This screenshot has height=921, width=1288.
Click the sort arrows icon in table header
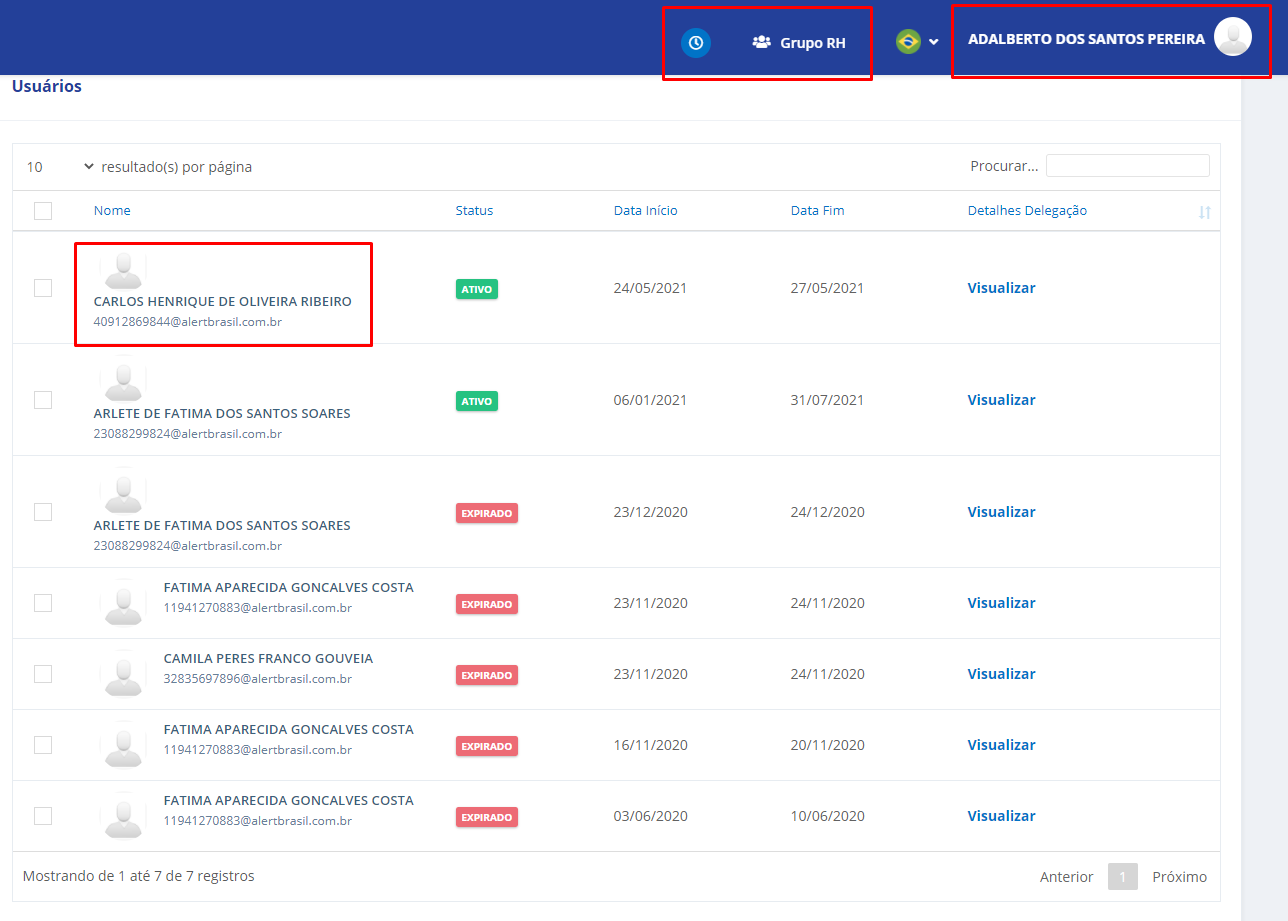click(x=1204, y=212)
